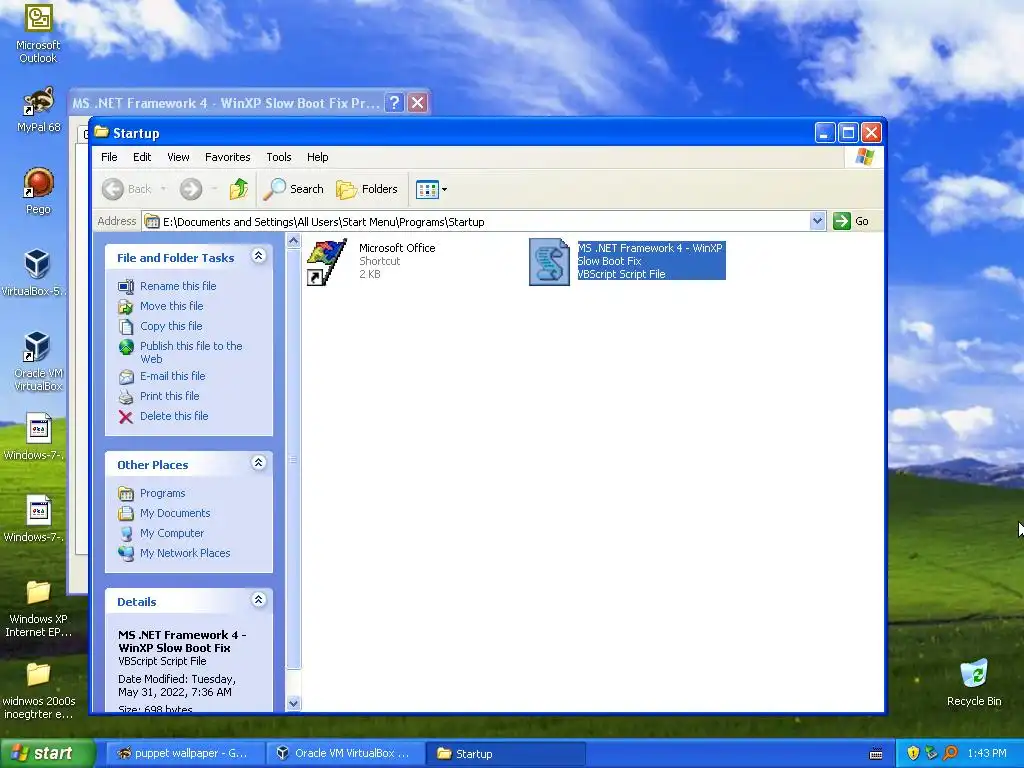The height and width of the screenshot is (768, 1024).
Task: Click Delete this file
Action: 163,416
